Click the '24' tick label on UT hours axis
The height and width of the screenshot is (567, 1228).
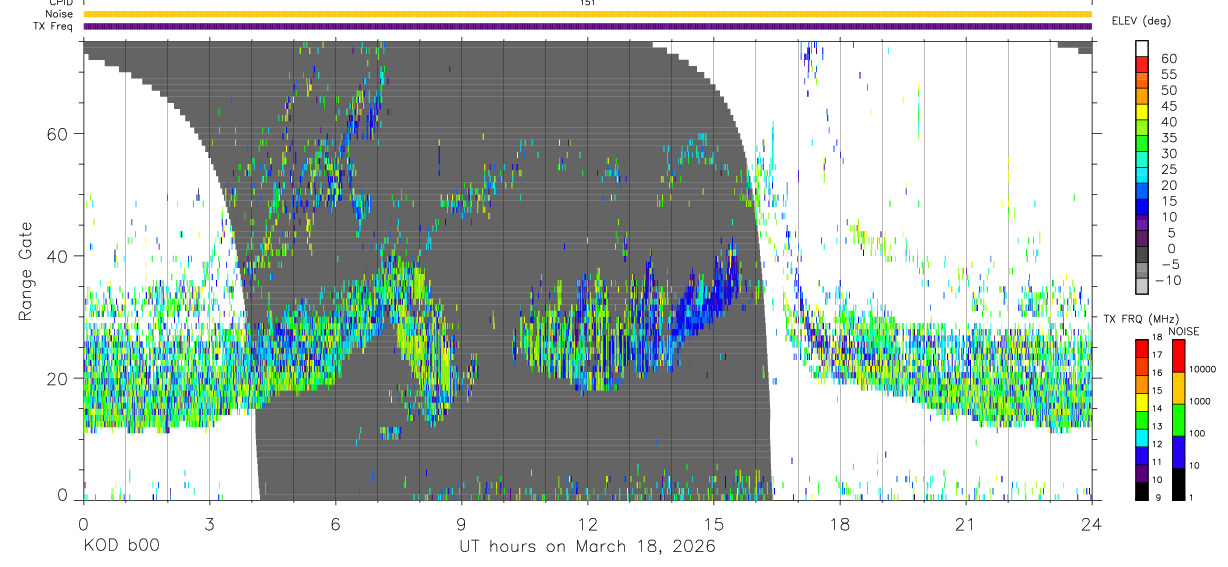coord(1091,523)
